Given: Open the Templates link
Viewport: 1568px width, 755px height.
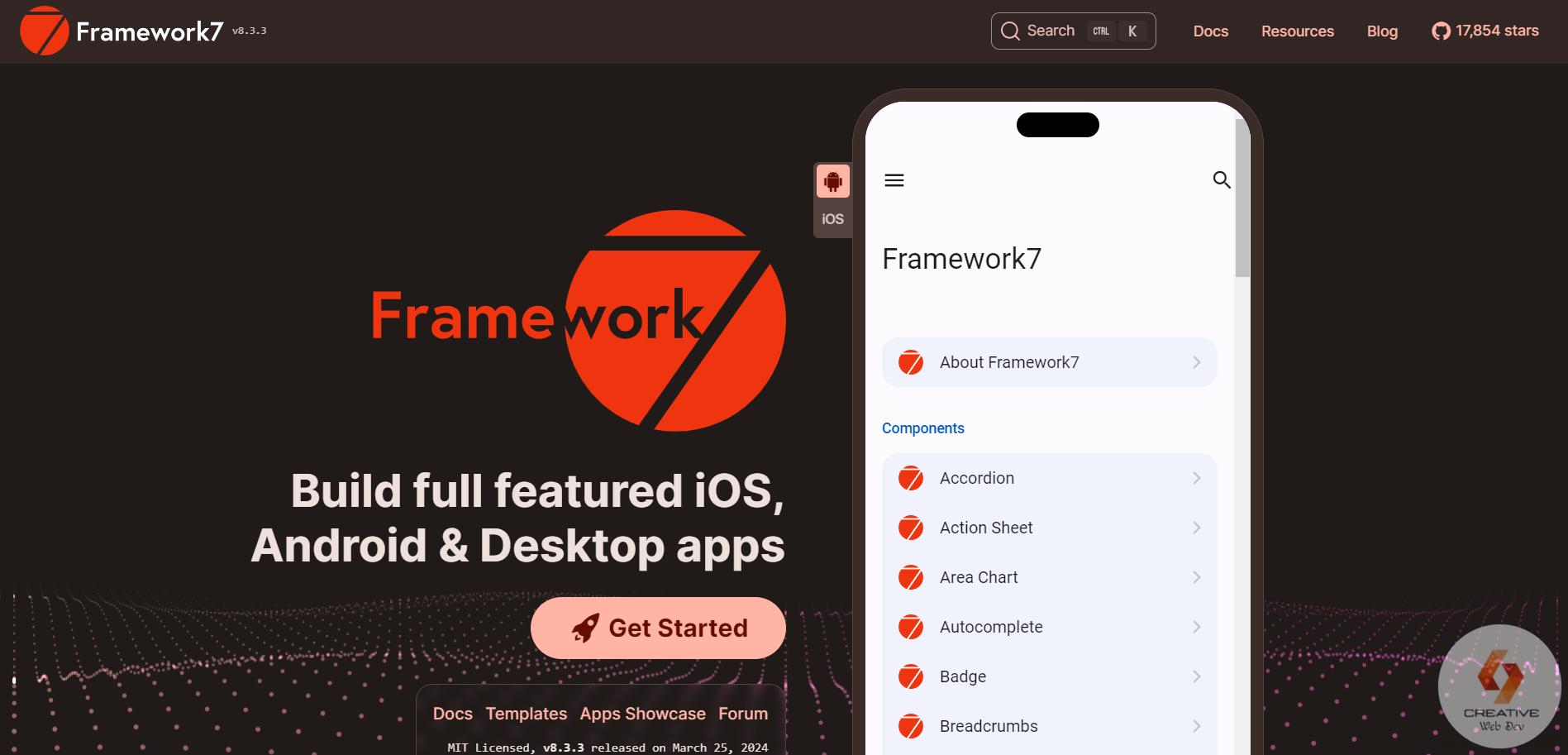Looking at the screenshot, I should 527,714.
